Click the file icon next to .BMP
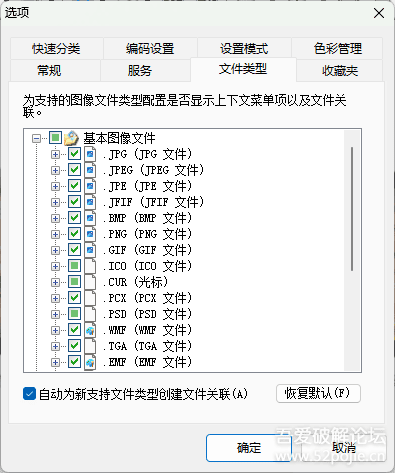The image size is (395, 473). tap(90, 218)
